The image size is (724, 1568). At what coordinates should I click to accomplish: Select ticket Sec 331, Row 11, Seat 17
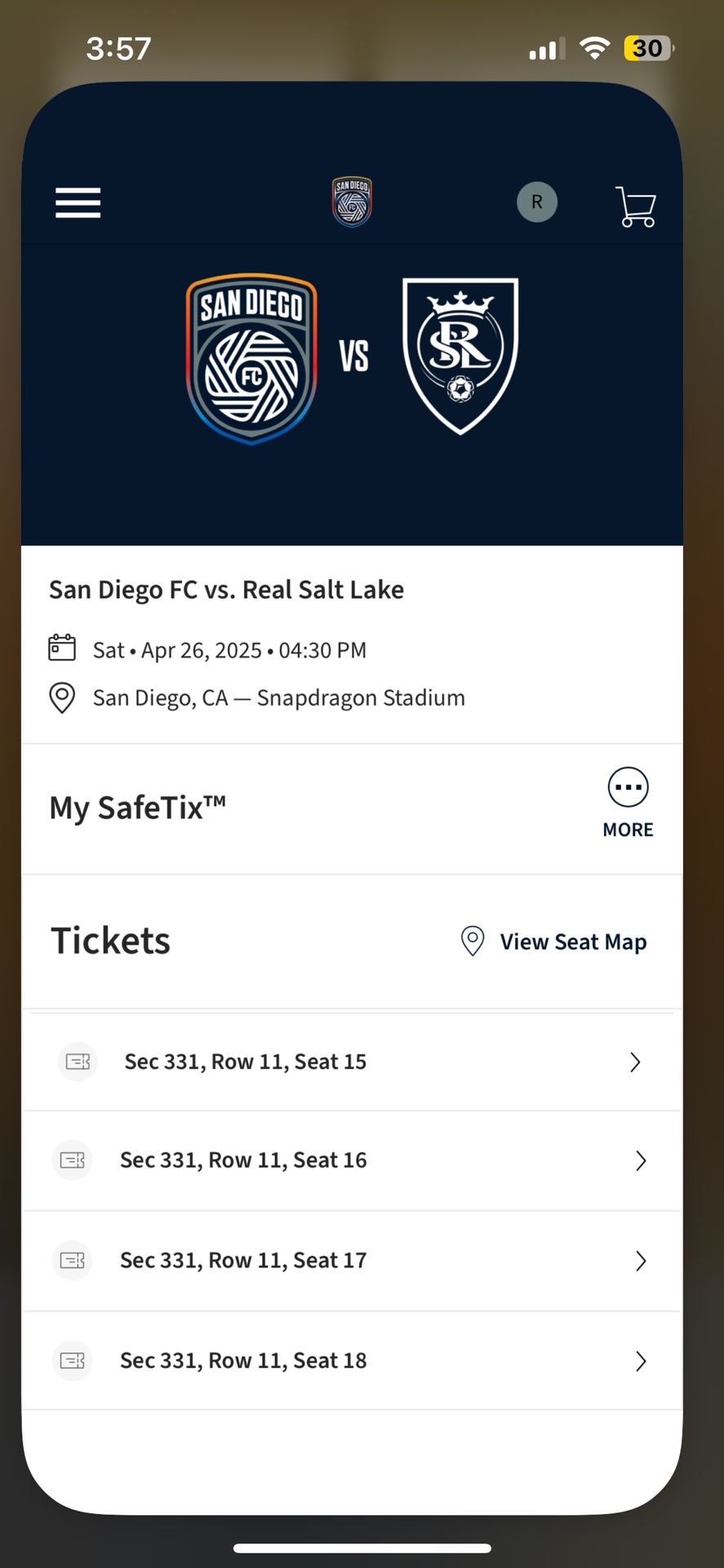[243, 1260]
